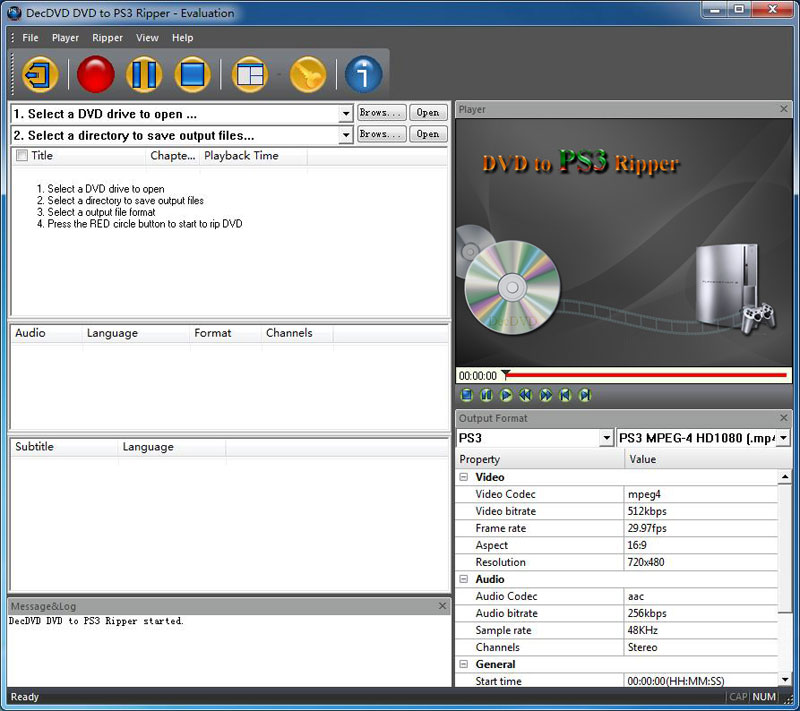This screenshot has width=800, height=711.
Task: Select the Aspect 16:9 value
Action: (x=701, y=545)
